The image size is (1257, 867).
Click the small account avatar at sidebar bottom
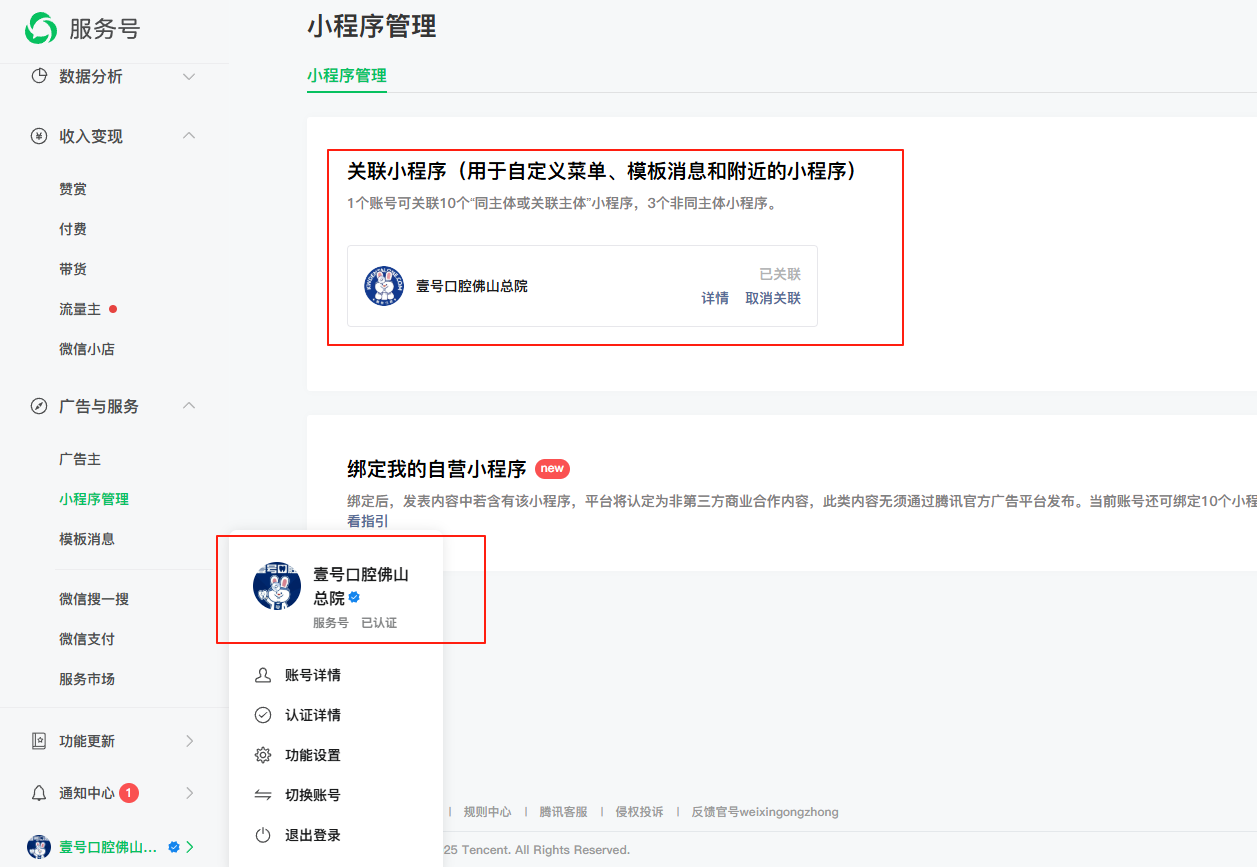pyautogui.click(x=39, y=847)
